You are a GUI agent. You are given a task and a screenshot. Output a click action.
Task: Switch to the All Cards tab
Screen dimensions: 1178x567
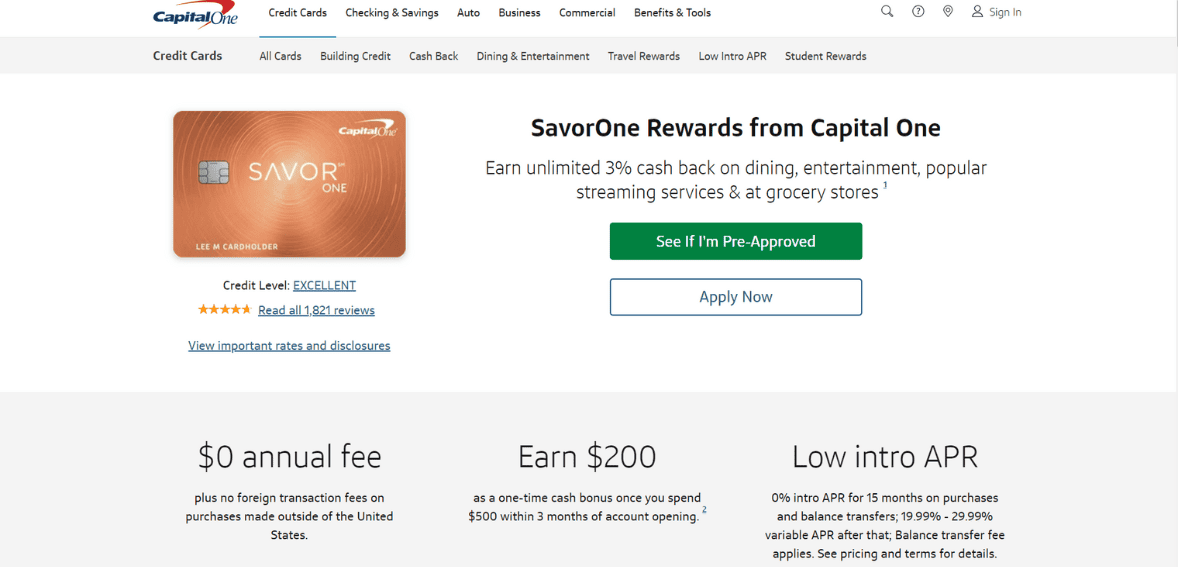click(x=280, y=56)
